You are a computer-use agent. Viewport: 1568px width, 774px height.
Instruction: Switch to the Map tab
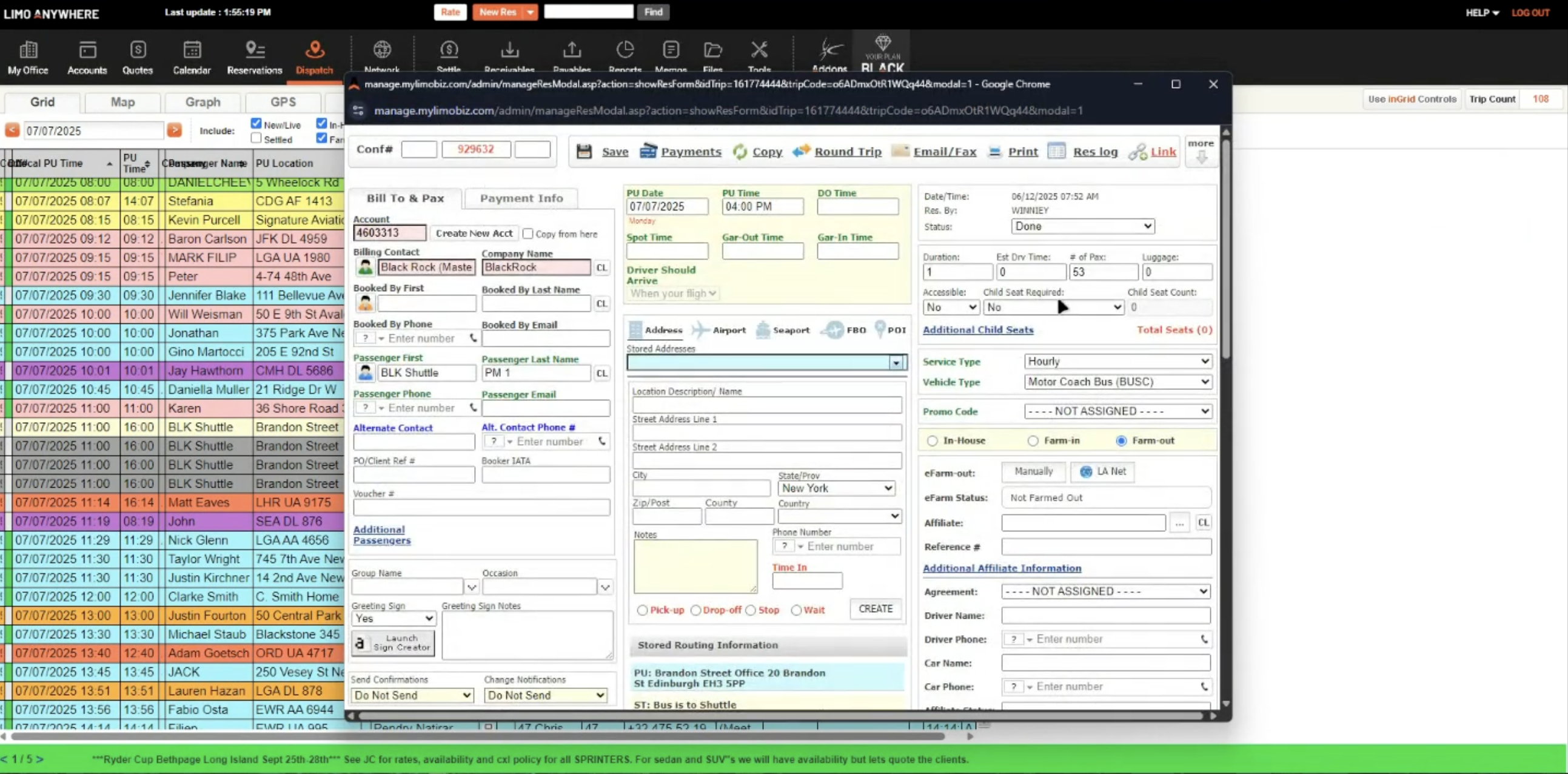[122, 103]
